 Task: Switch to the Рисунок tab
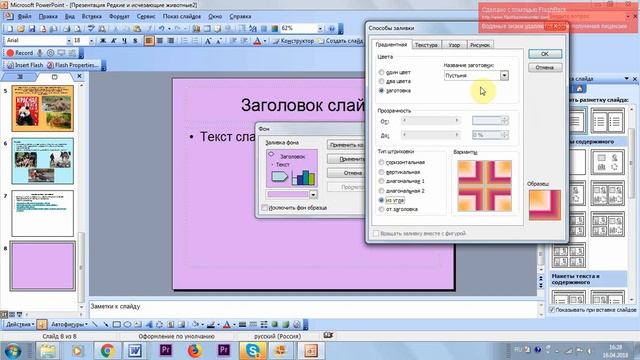tap(480, 45)
